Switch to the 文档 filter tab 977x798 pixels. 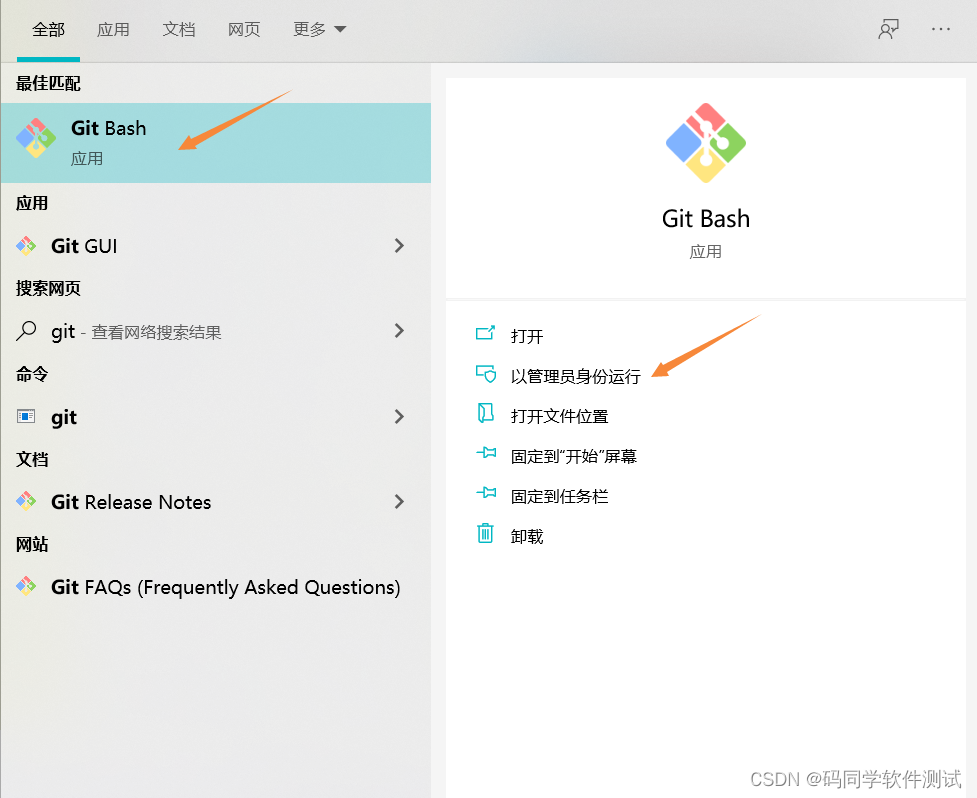point(179,29)
